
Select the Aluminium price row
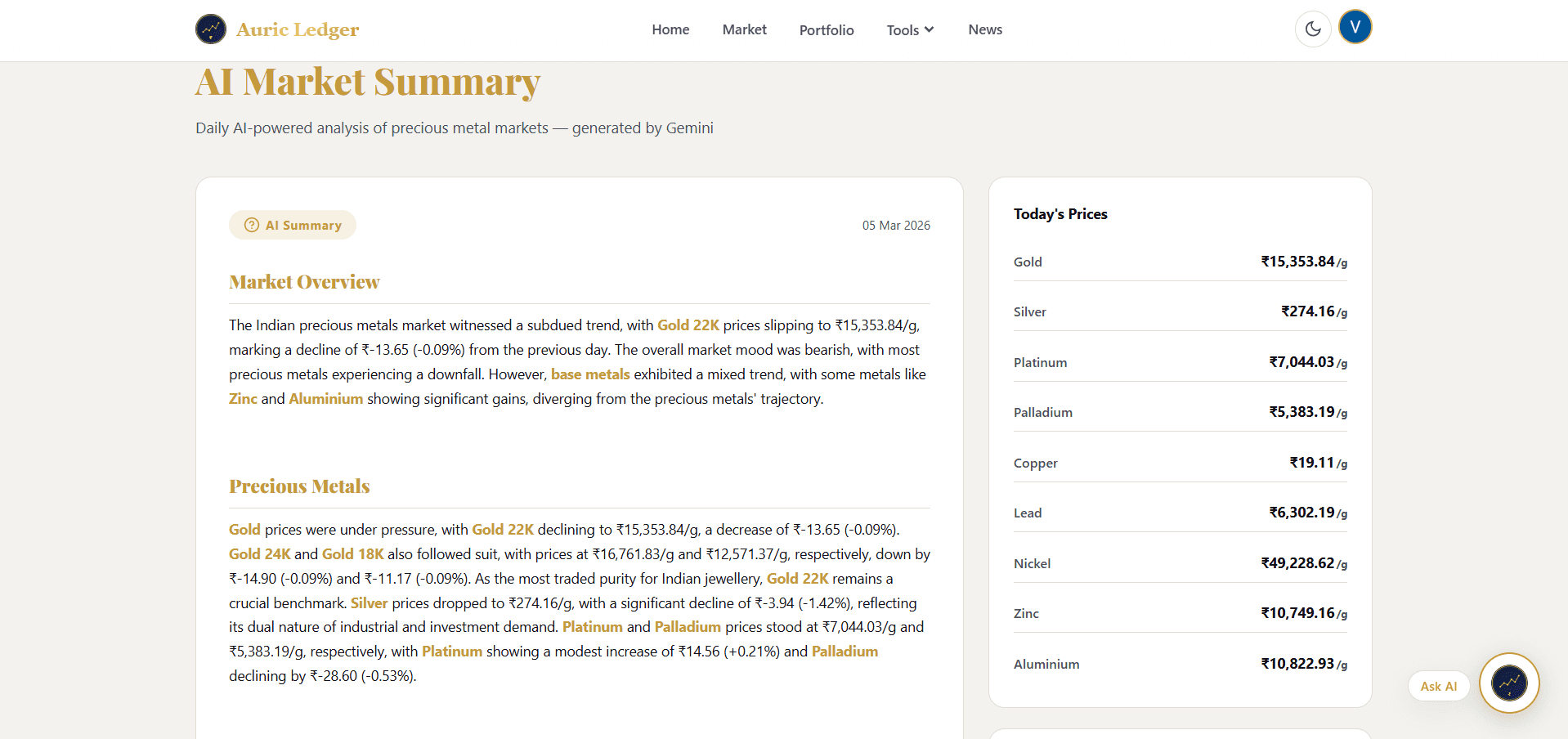(x=1180, y=664)
